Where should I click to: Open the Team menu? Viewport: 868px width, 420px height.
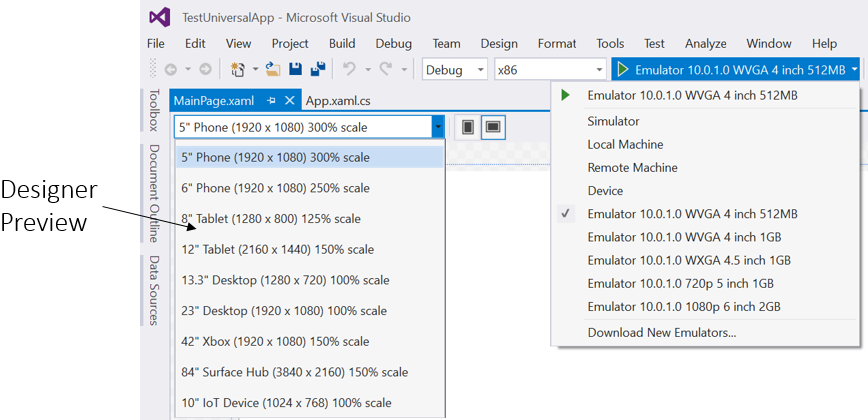pos(447,44)
